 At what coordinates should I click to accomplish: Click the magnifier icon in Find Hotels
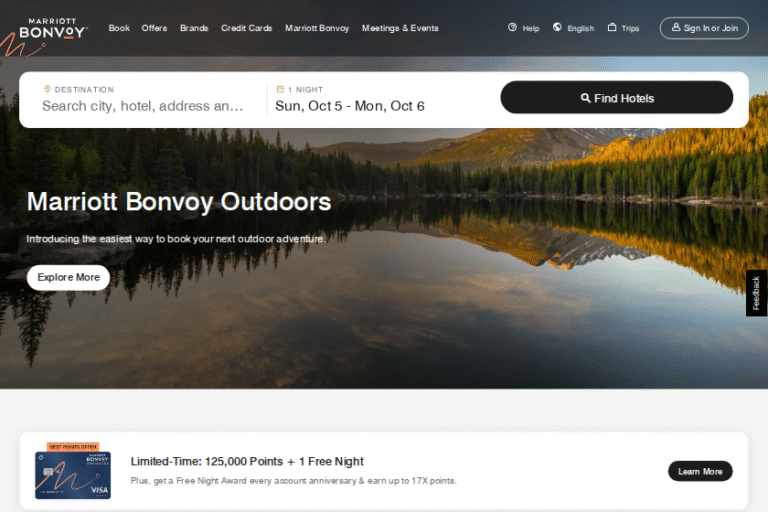click(585, 98)
